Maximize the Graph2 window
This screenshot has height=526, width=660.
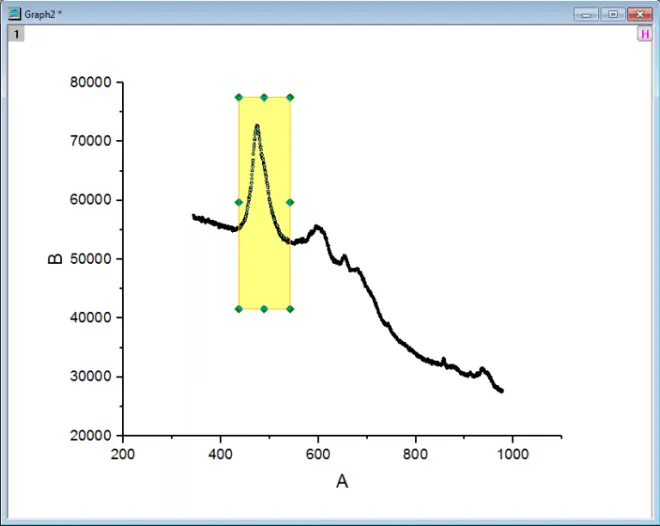613,14
